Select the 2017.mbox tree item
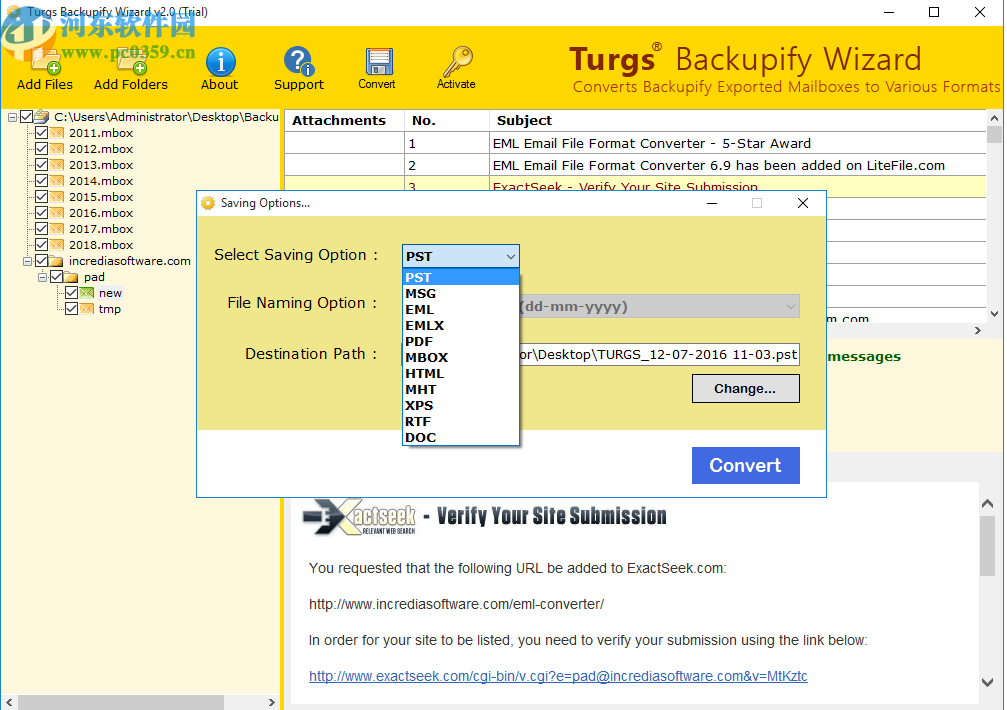1007x710 pixels. tap(101, 229)
